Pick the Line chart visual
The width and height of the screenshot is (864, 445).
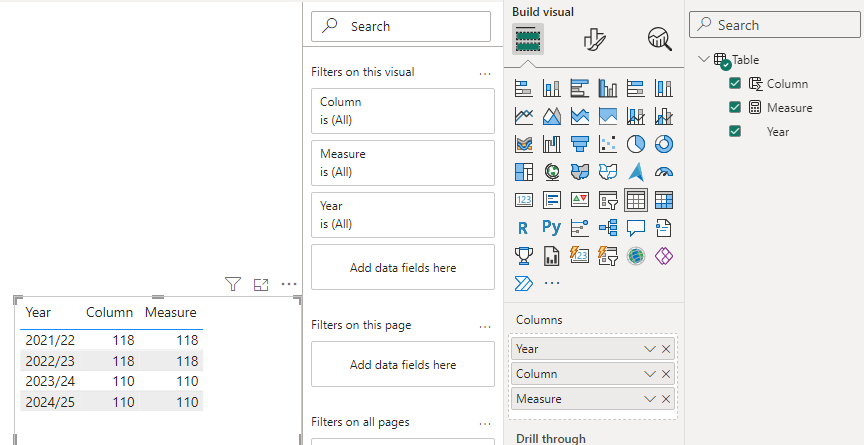click(x=523, y=116)
